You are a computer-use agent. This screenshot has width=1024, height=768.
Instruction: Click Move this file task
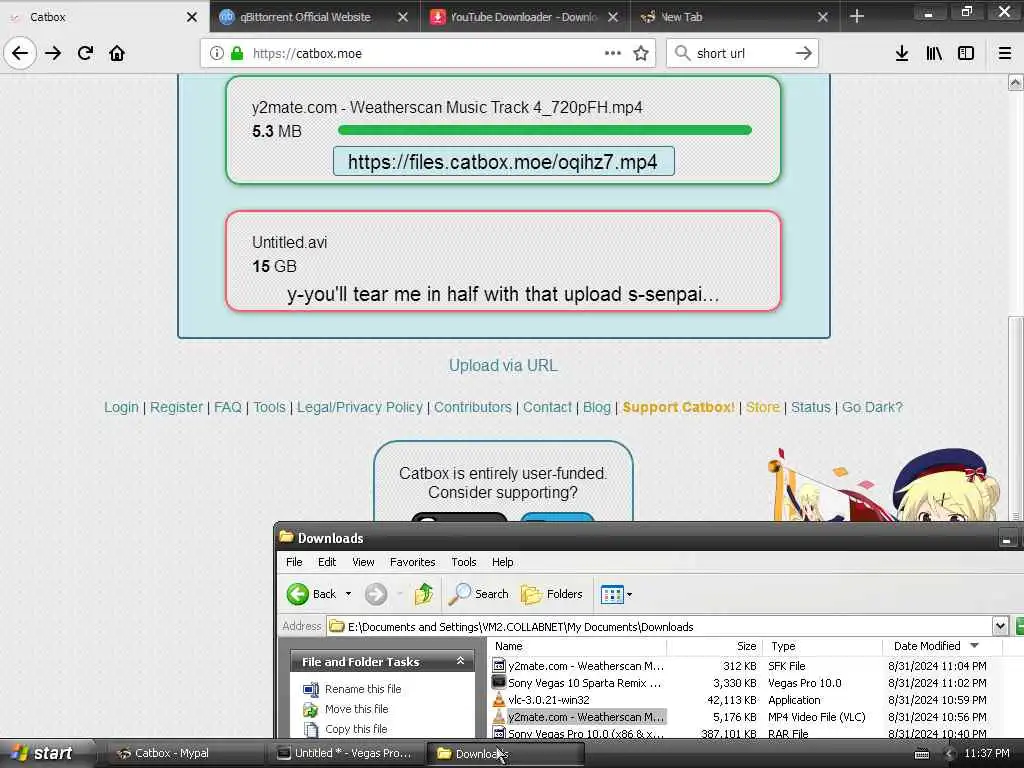356,709
